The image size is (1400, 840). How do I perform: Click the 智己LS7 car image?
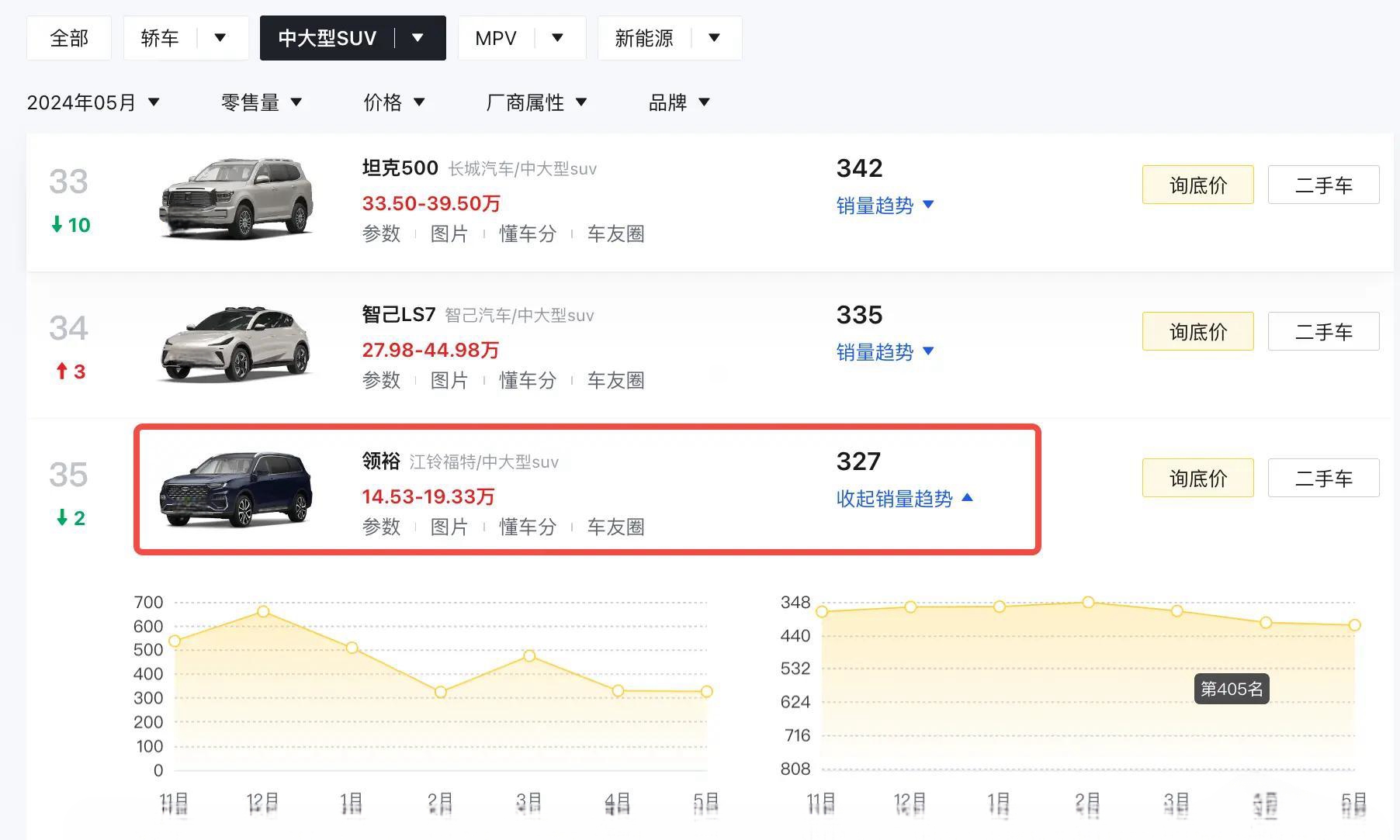[236, 345]
